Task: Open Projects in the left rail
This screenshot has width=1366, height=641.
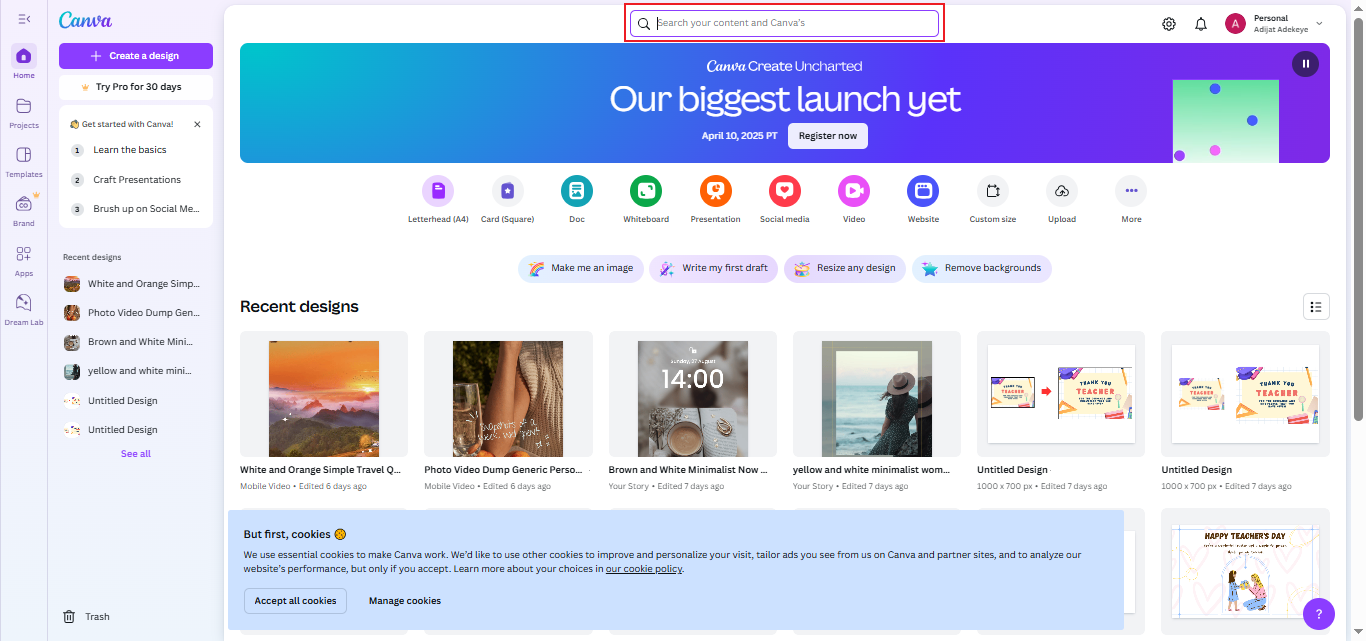Action: (24, 112)
